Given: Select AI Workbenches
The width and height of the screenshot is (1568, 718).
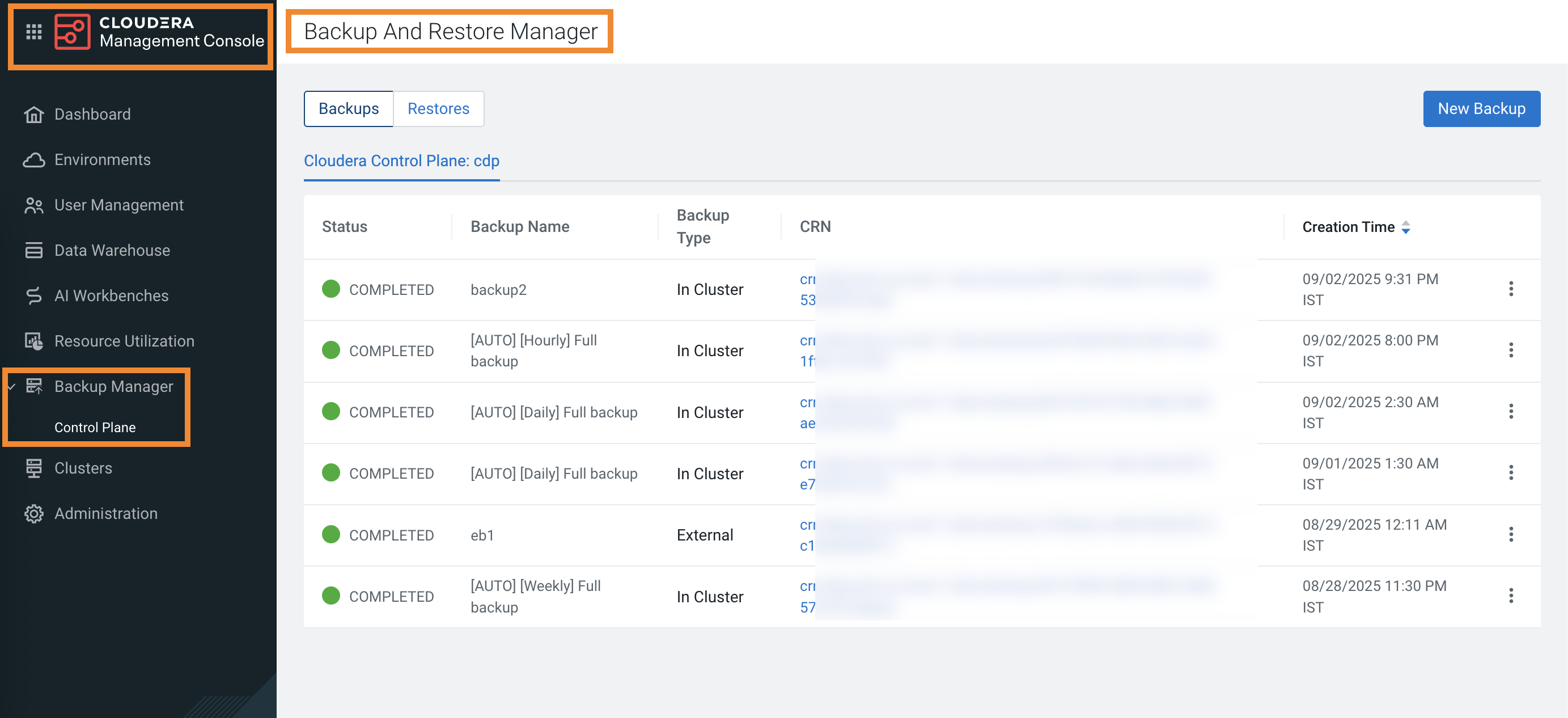Looking at the screenshot, I should [x=111, y=295].
